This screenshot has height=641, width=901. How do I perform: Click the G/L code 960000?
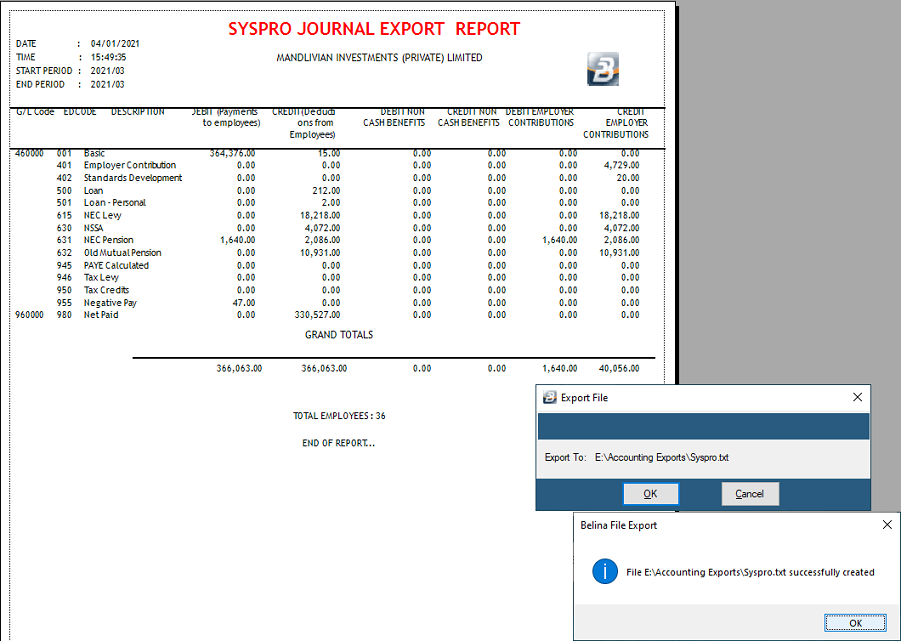29,315
